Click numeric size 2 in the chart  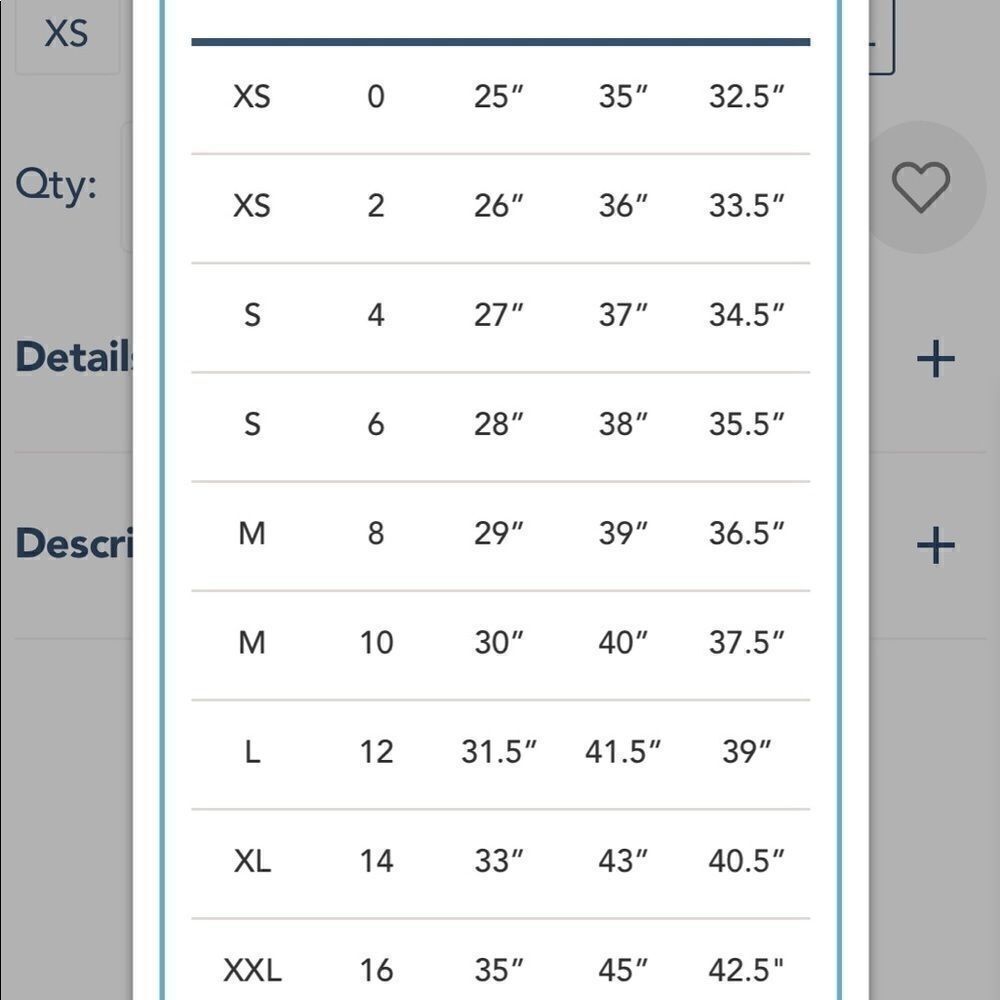click(376, 206)
